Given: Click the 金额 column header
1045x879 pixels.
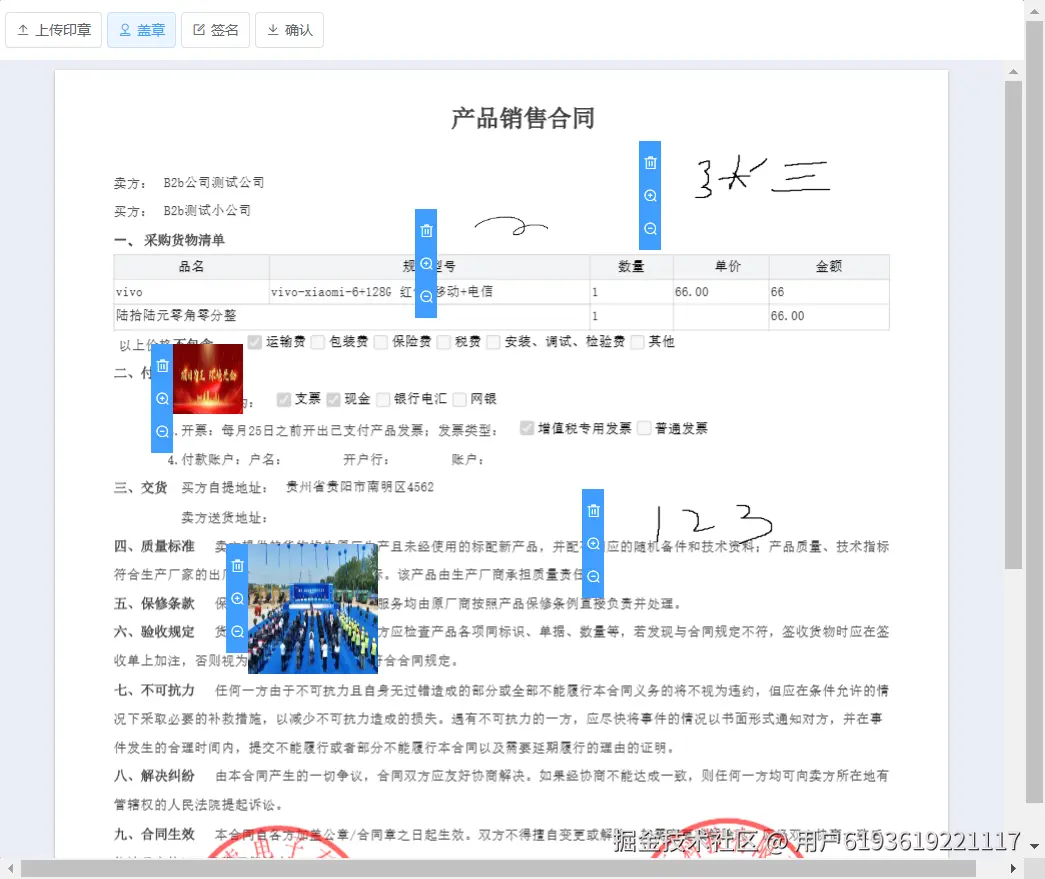Looking at the screenshot, I should (829, 267).
